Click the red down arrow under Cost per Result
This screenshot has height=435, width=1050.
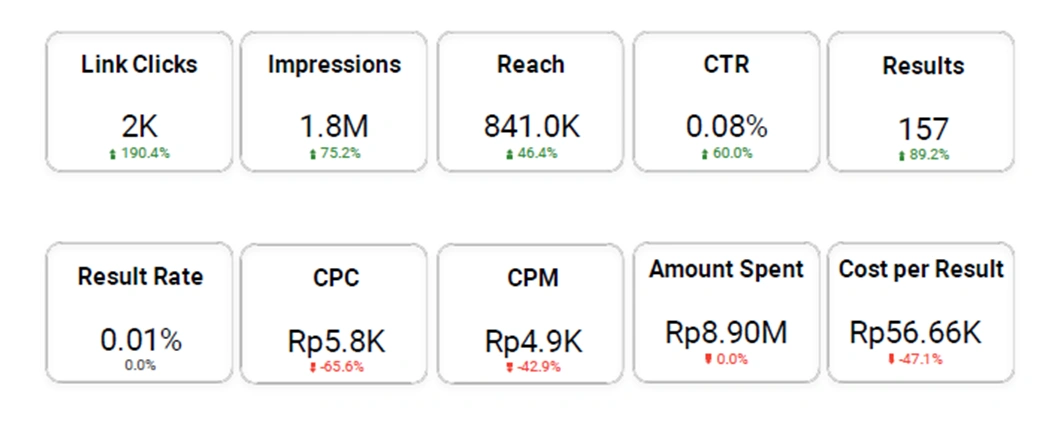coord(891,359)
